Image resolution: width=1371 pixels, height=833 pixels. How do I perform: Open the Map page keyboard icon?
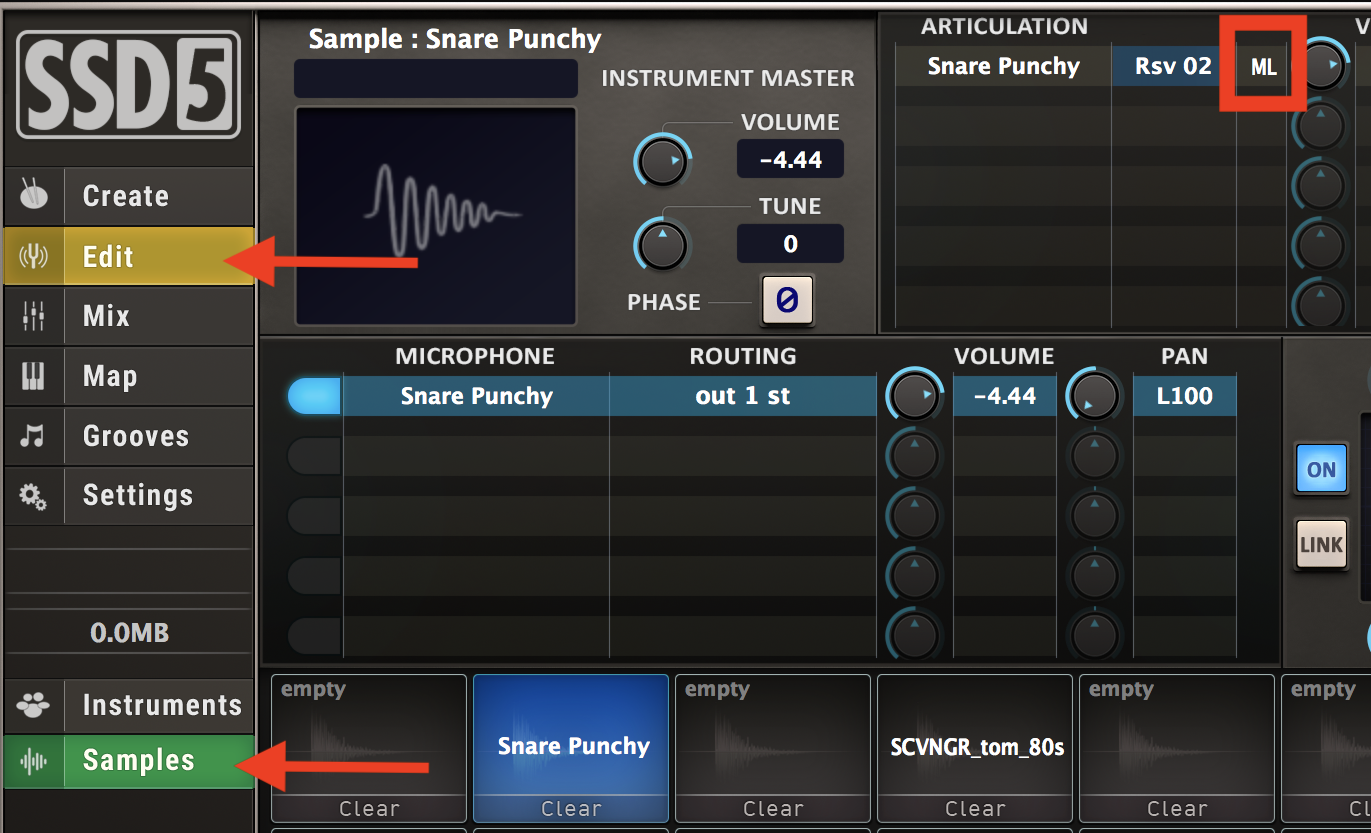pyautogui.click(x=34, y=376)
